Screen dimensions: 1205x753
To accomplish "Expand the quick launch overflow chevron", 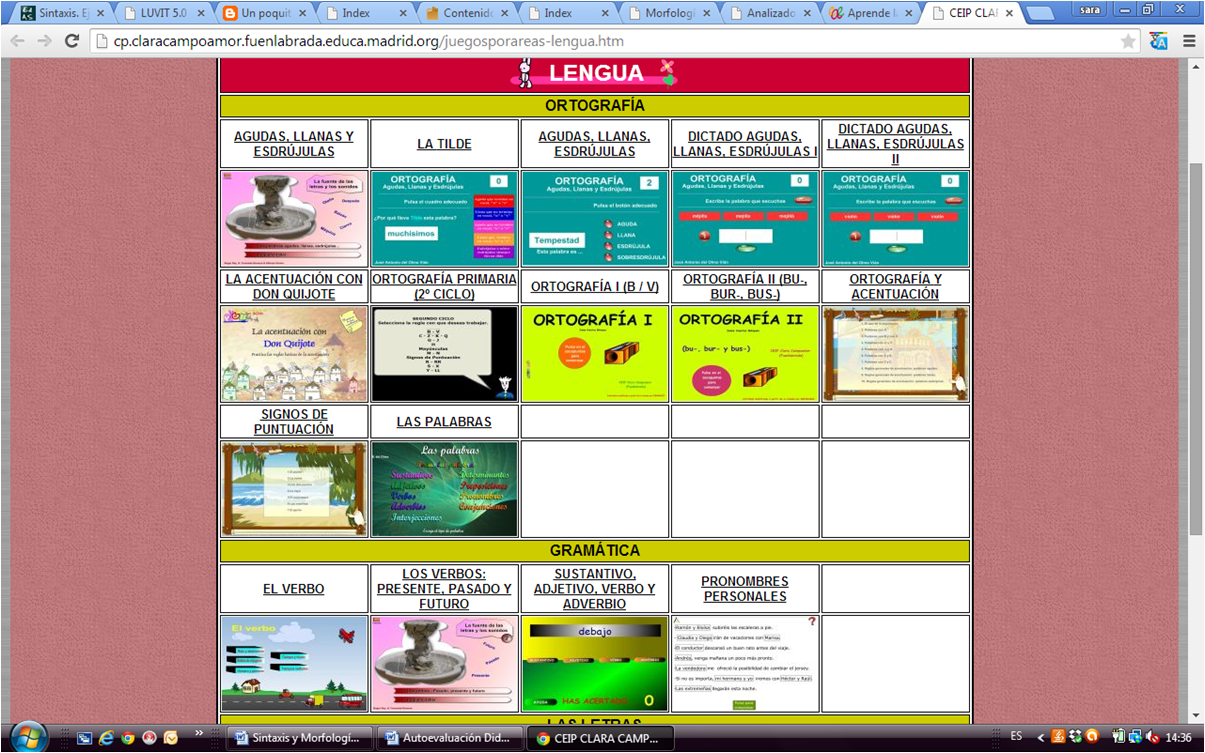I will tap(199, 733).
